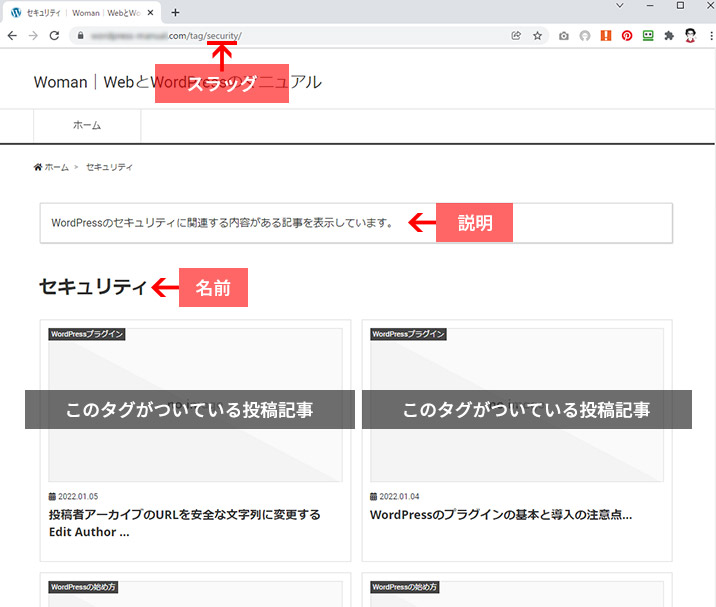Open the Pinterest extension icon
Image resolution: width=716 pixels, height=607 pixels.
pyautogui.click(x=627, y=36)
